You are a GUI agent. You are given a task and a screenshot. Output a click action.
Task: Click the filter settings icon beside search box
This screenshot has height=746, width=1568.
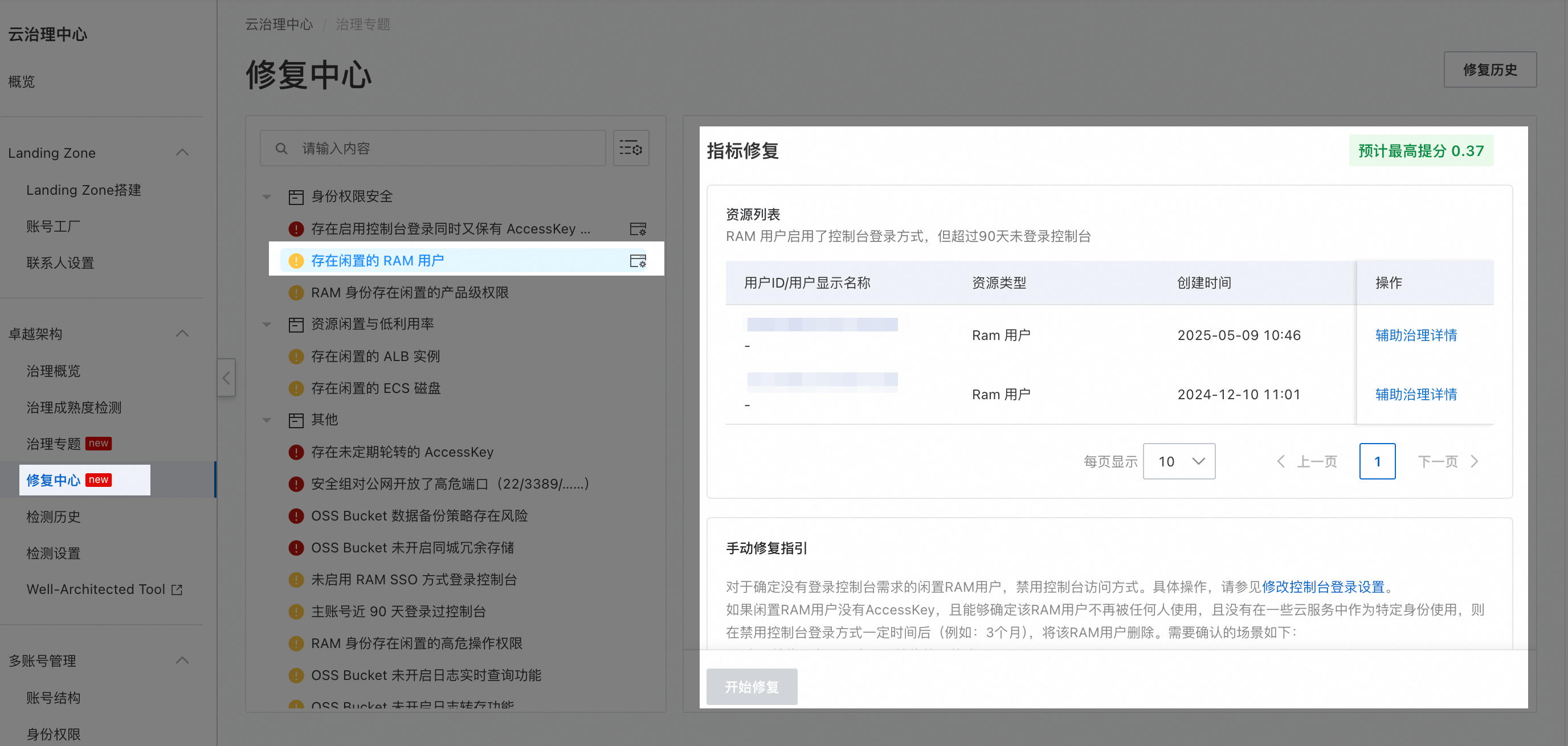[631, 148]
